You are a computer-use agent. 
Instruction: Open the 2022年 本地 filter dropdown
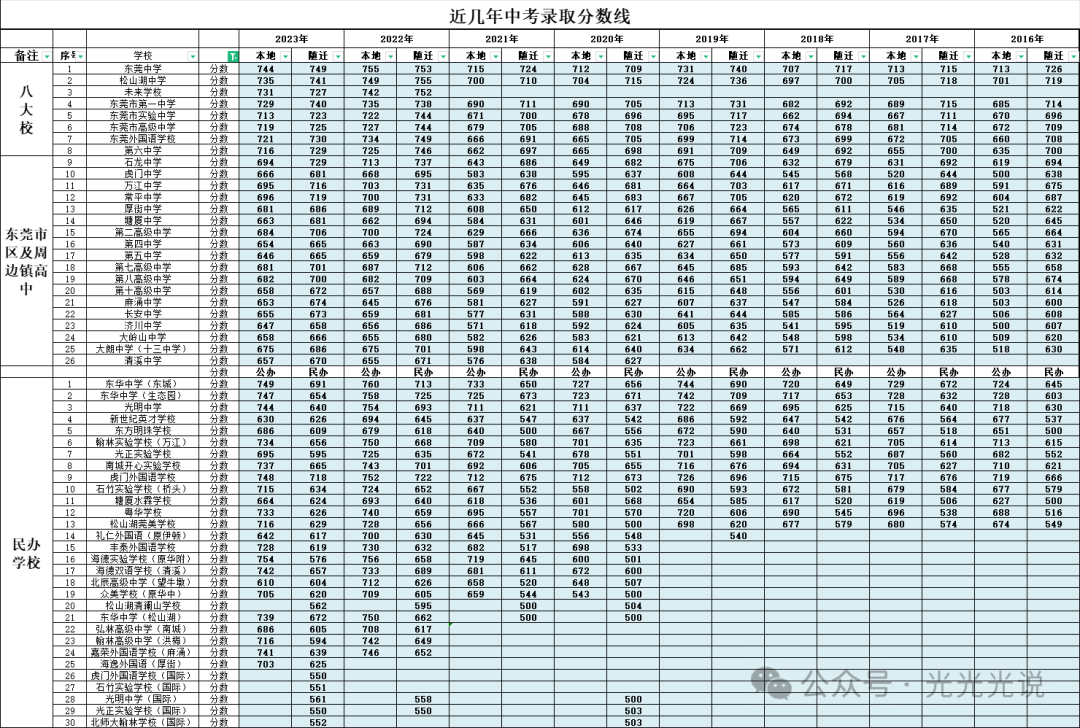[391, 56]
